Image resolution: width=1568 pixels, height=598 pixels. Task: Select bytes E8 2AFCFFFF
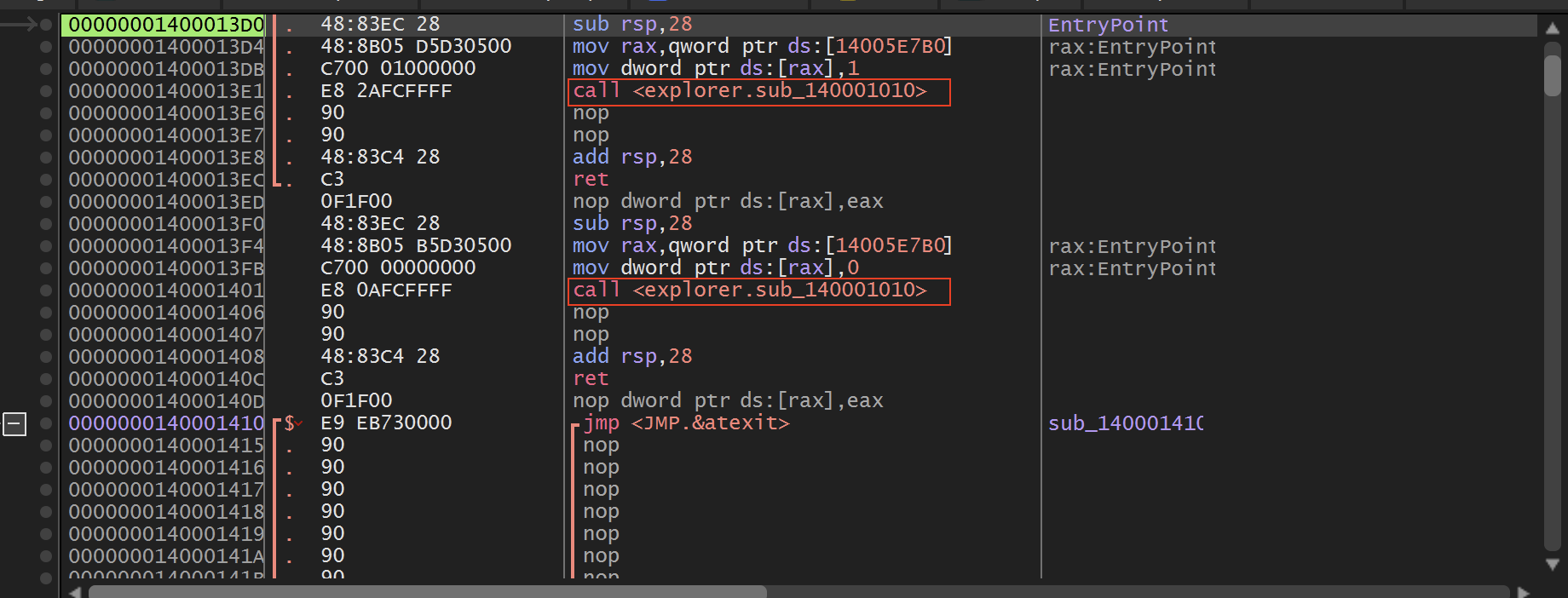tap(386, 91)
